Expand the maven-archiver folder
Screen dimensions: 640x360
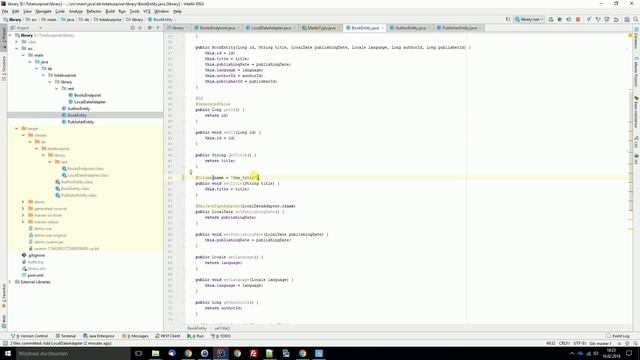(x=23, y=215)
